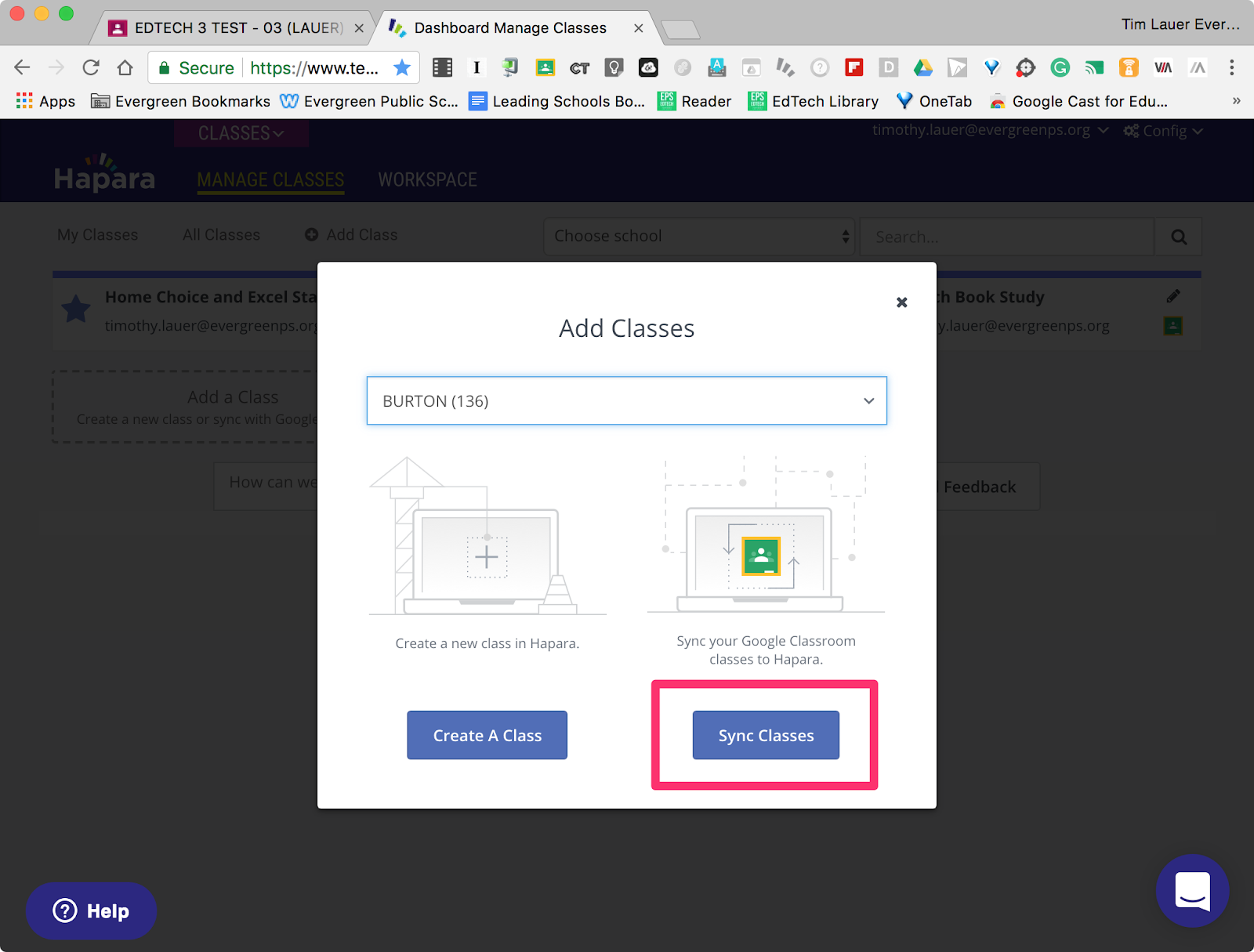The image size is (1254, 952).
Task: Click the green Cast extension icon
Action: (1094, 67)
